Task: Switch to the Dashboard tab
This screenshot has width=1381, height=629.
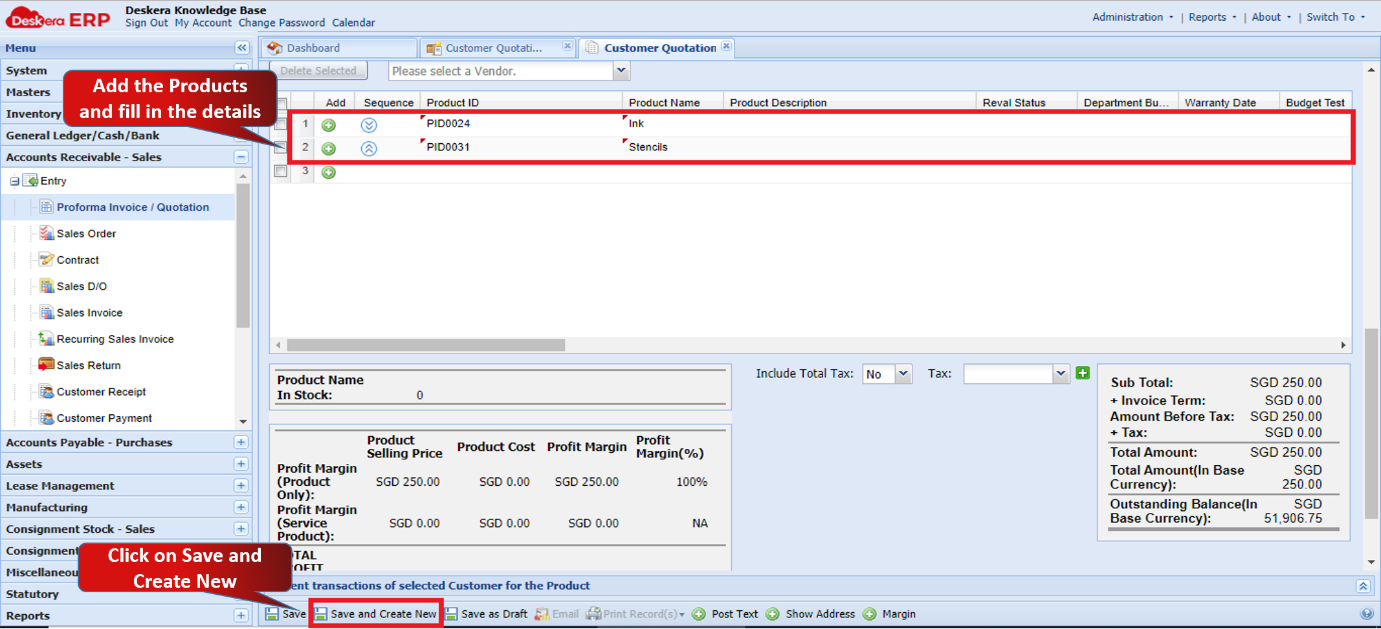Action: [x=339, y=48]
